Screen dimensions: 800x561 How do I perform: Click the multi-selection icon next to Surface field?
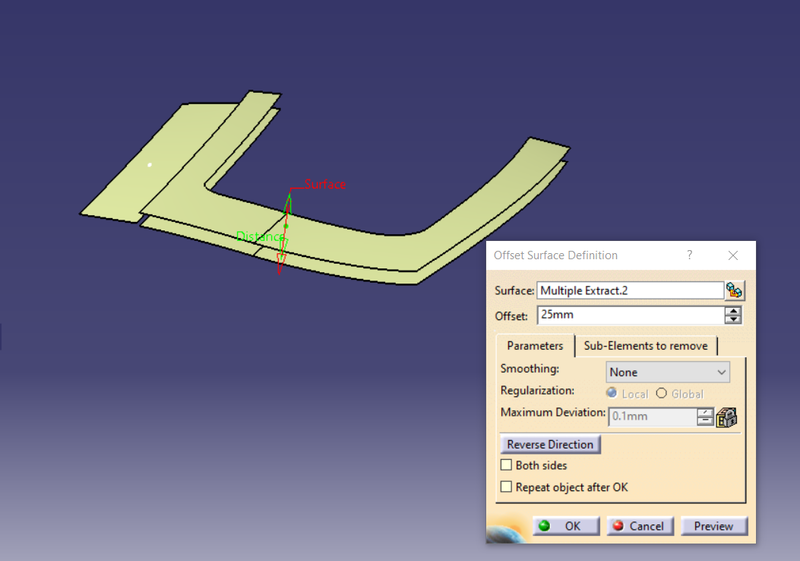pyautogui.click(x=735, y=291)
